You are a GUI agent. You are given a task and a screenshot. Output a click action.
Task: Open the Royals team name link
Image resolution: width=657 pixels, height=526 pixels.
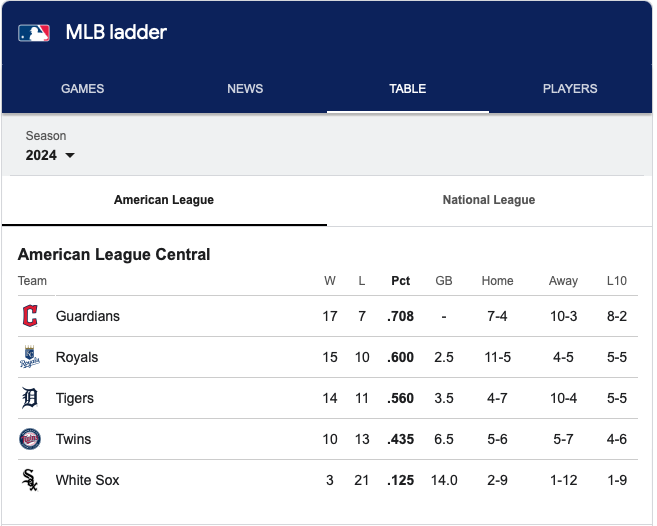pos(77,357)
